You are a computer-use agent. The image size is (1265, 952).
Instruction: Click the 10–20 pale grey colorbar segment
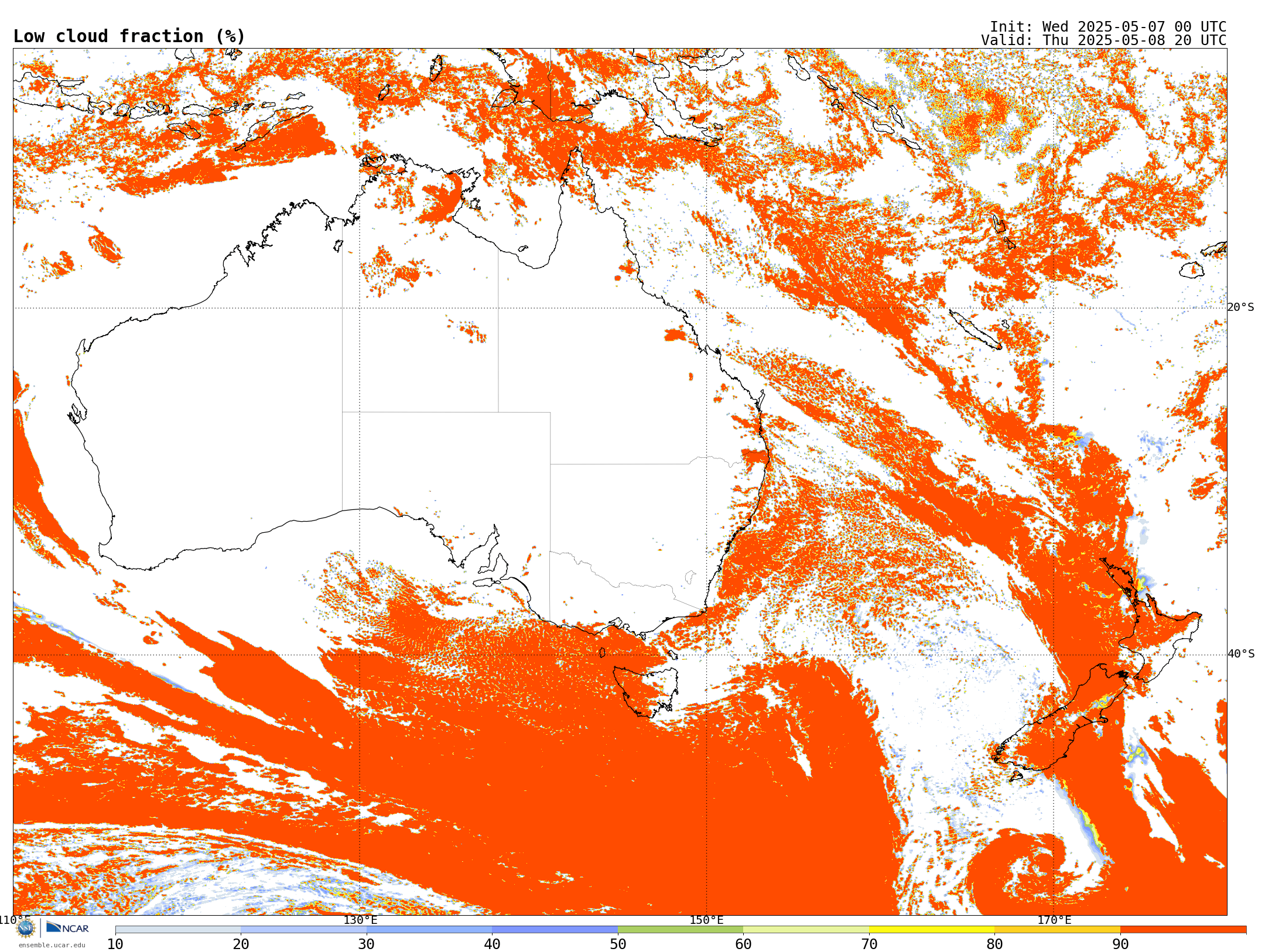coord(178,930)
